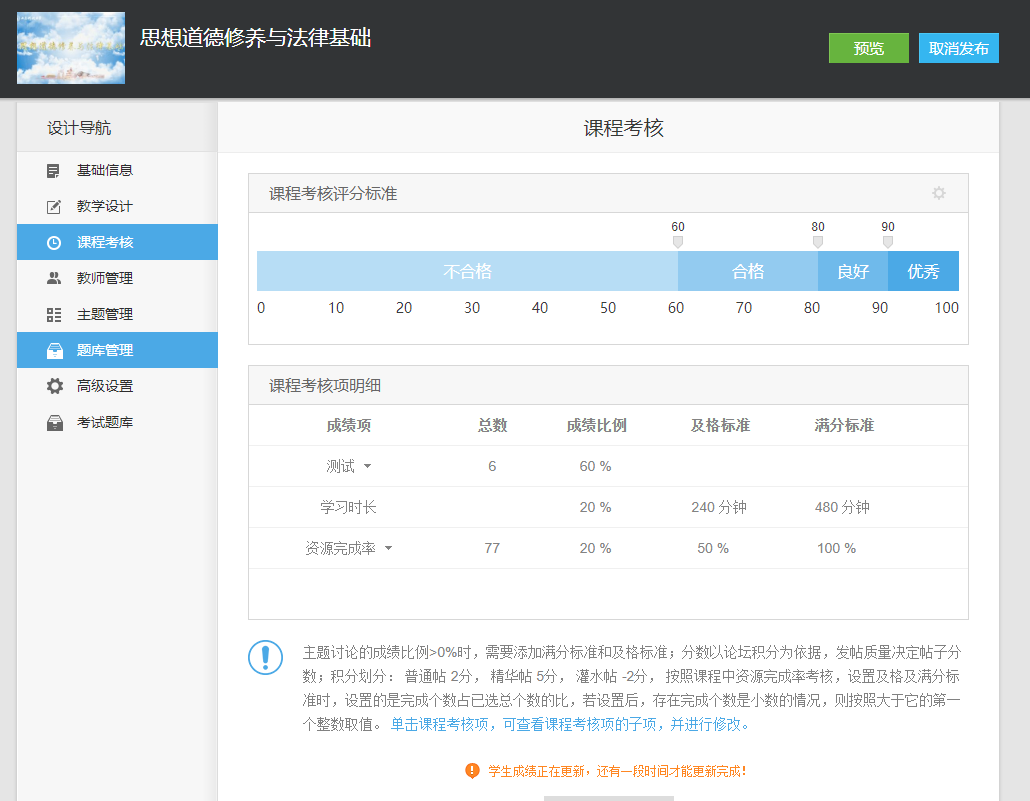The width and height of the screenshot is (1030, 801).
Task: Click the 题库管理 inbox icon
Action: click(54, 351)
